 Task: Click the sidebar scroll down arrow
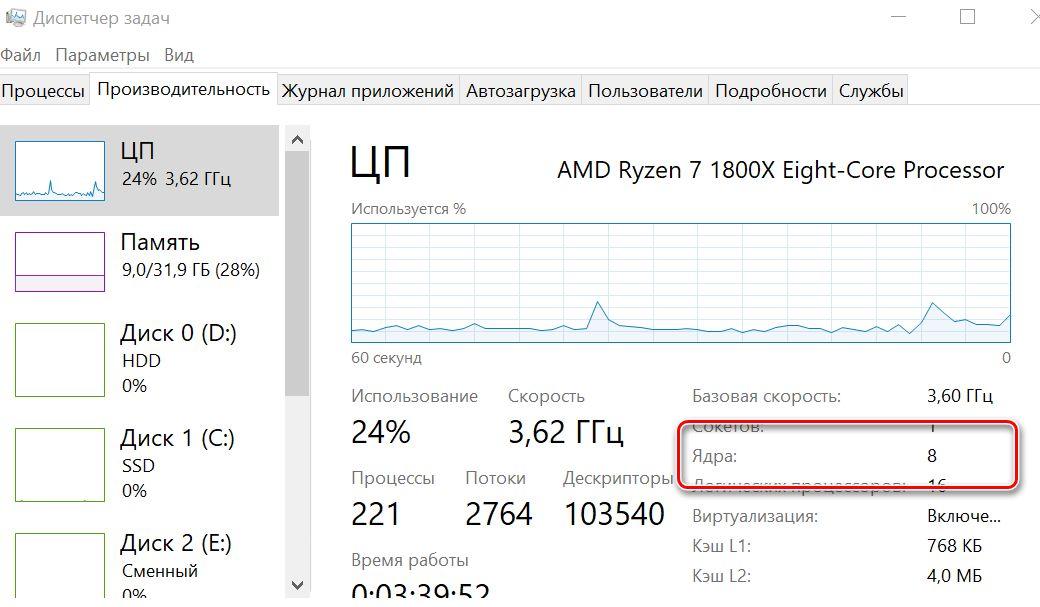[x=297, y=585]
